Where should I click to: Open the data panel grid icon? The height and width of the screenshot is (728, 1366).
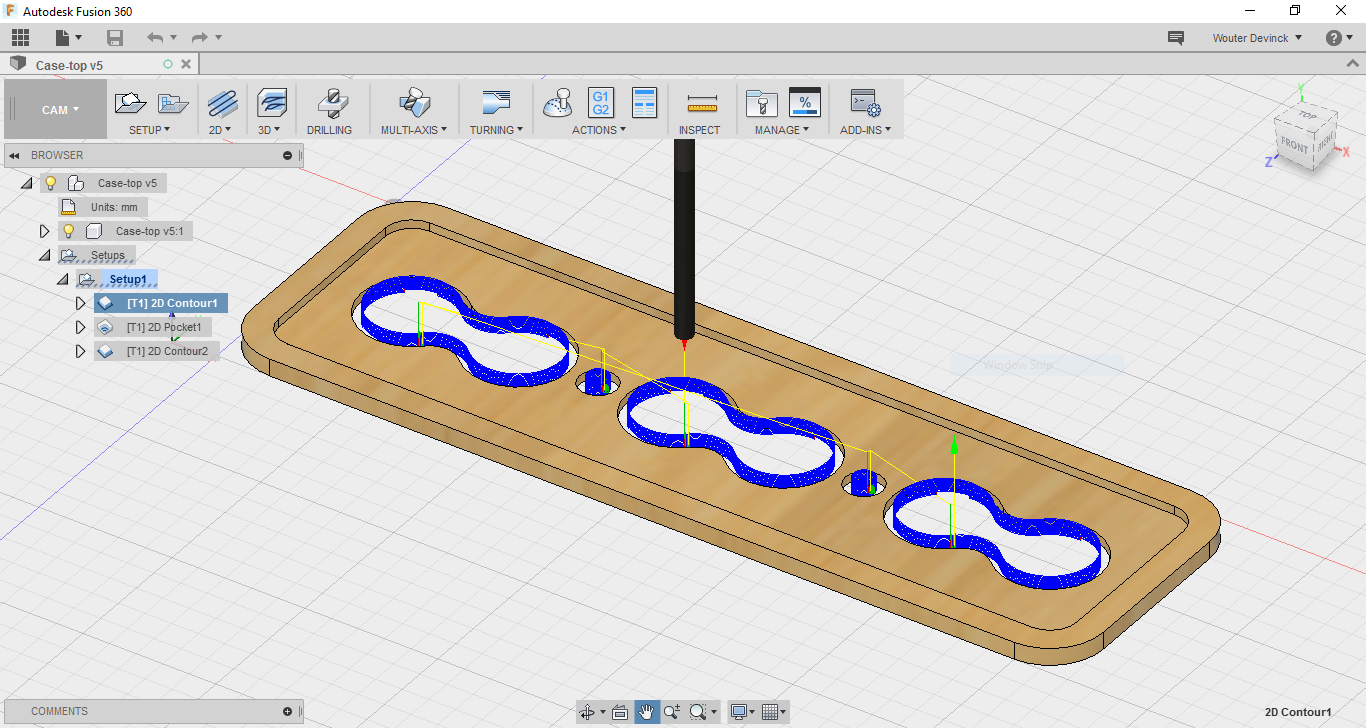[x=20, y=38]
